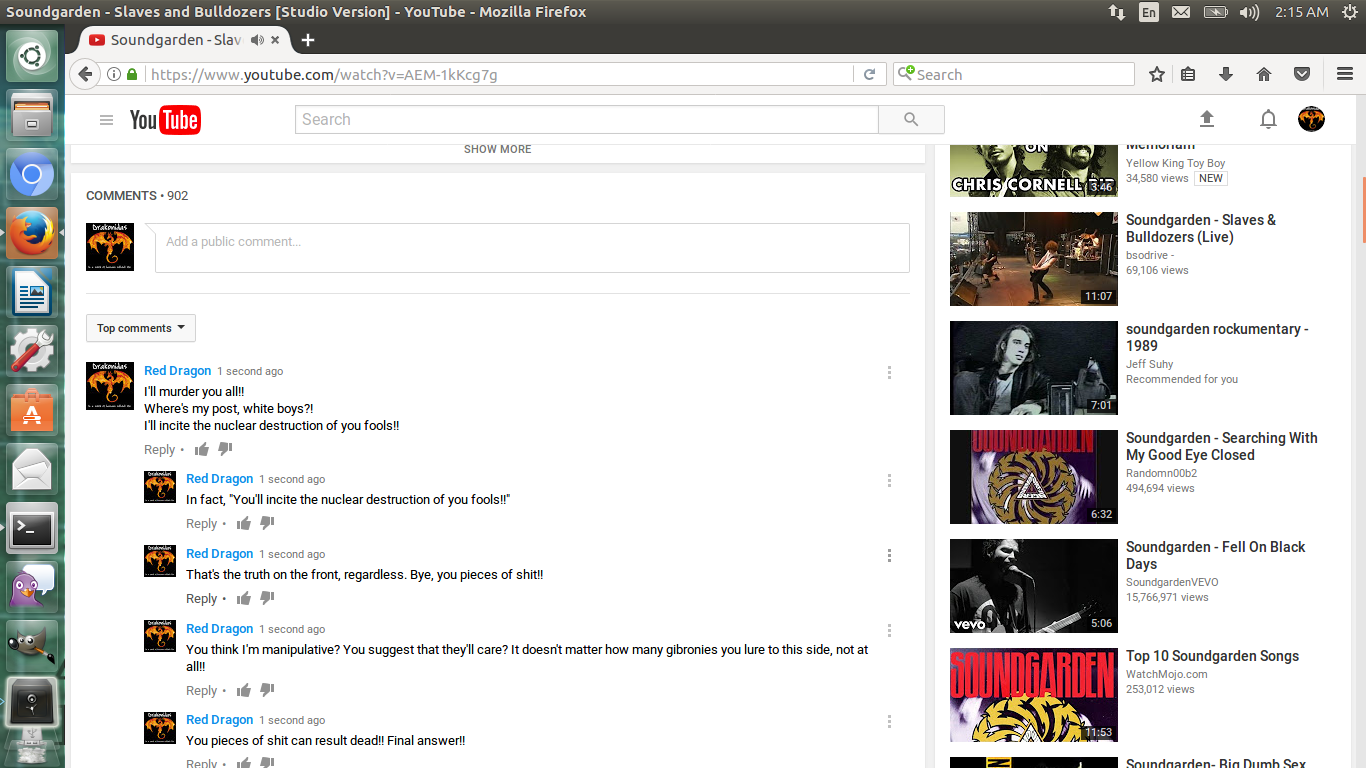Open the Searching With My Good Eye Closed thumbnail

1034,476
